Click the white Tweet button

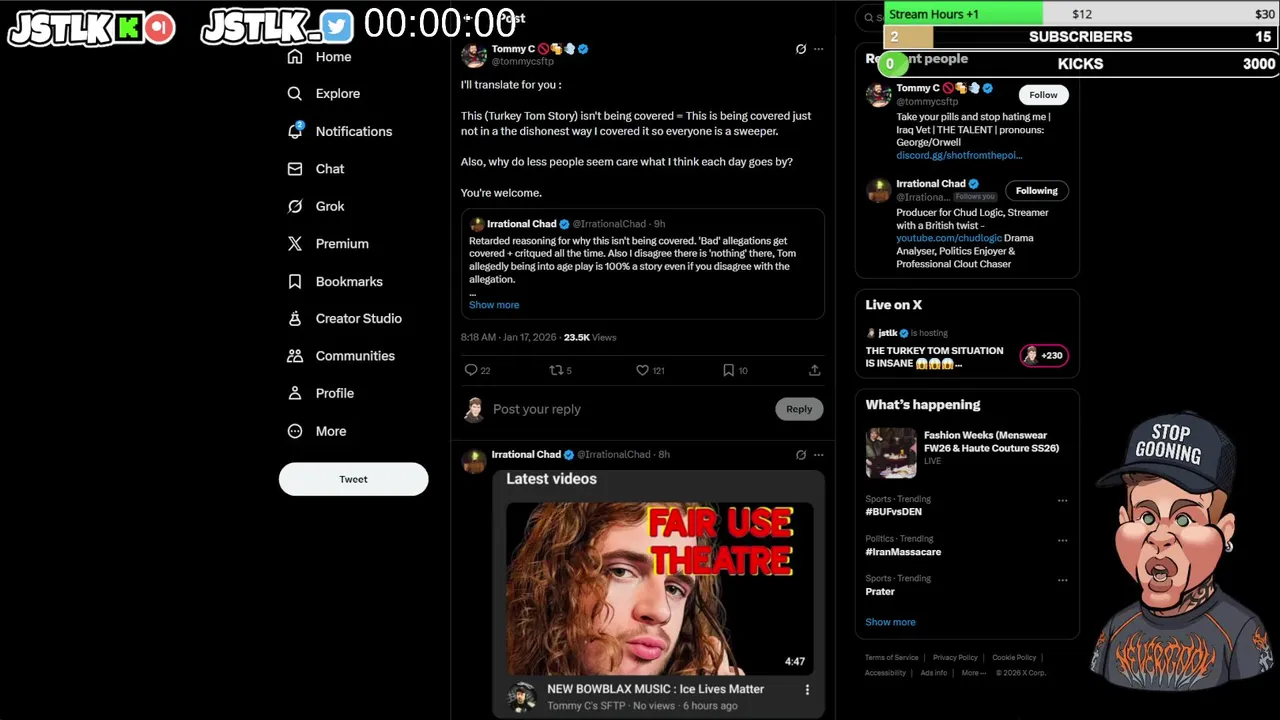pyautogui.click(x=353, y=479)
